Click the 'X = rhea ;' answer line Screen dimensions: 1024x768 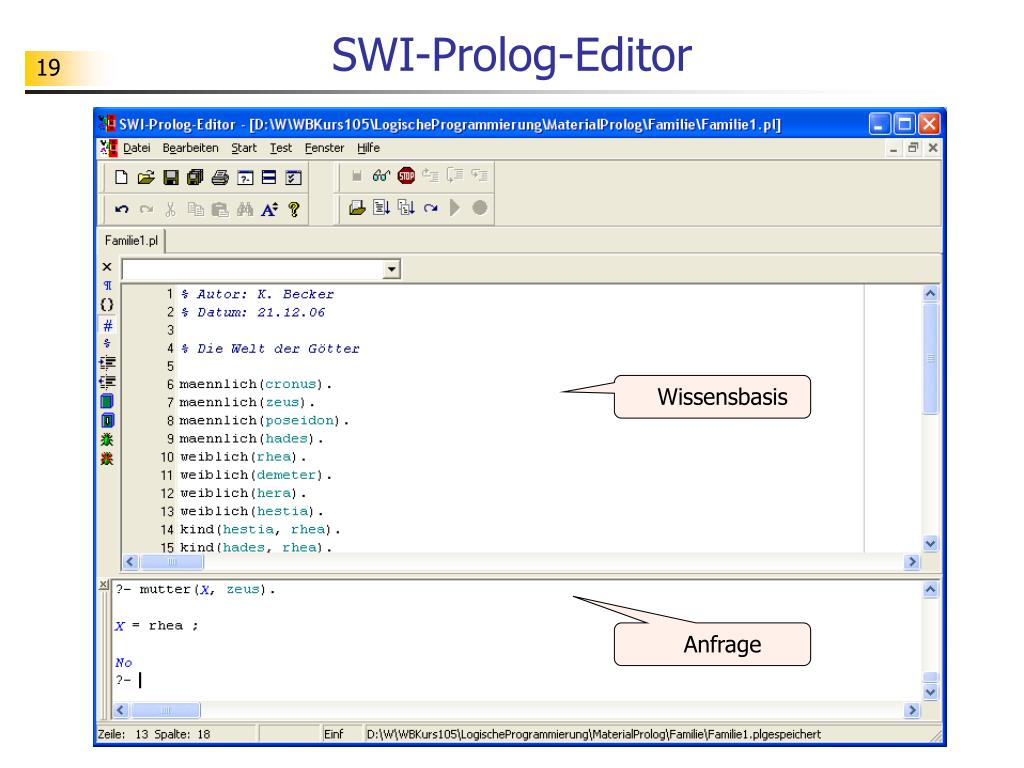[157, 626]
